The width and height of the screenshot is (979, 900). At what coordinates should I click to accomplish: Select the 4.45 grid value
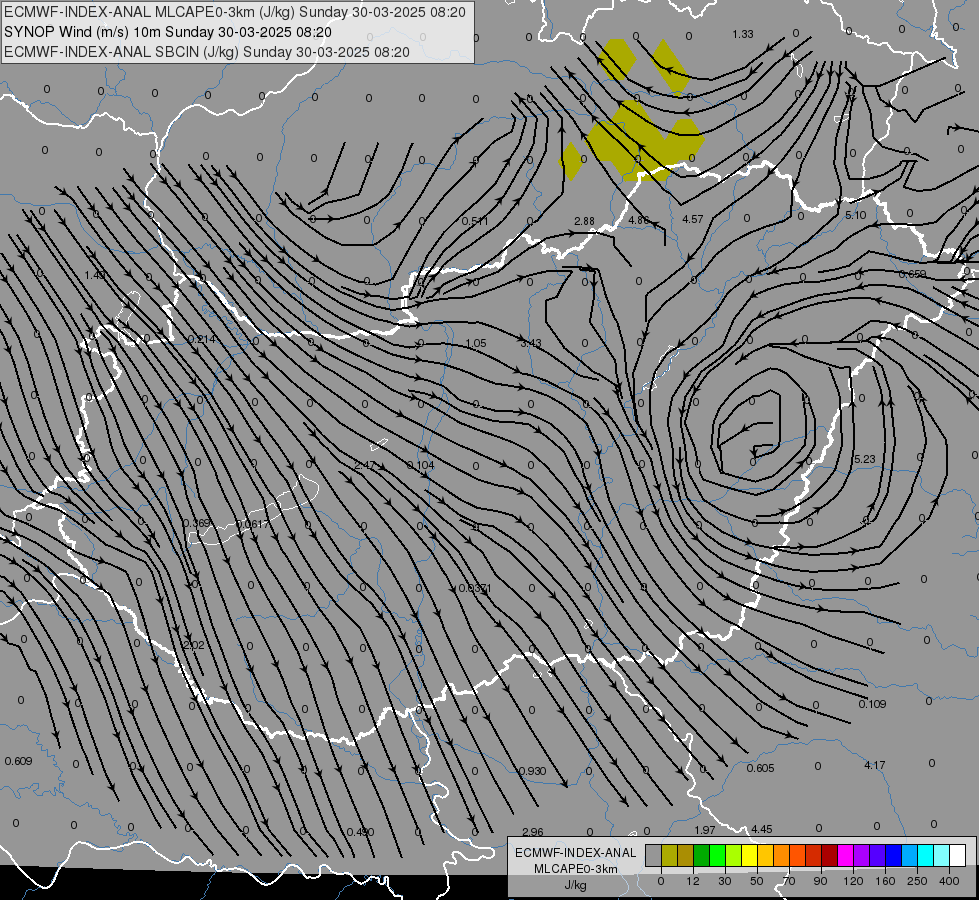tap(762, 829)
